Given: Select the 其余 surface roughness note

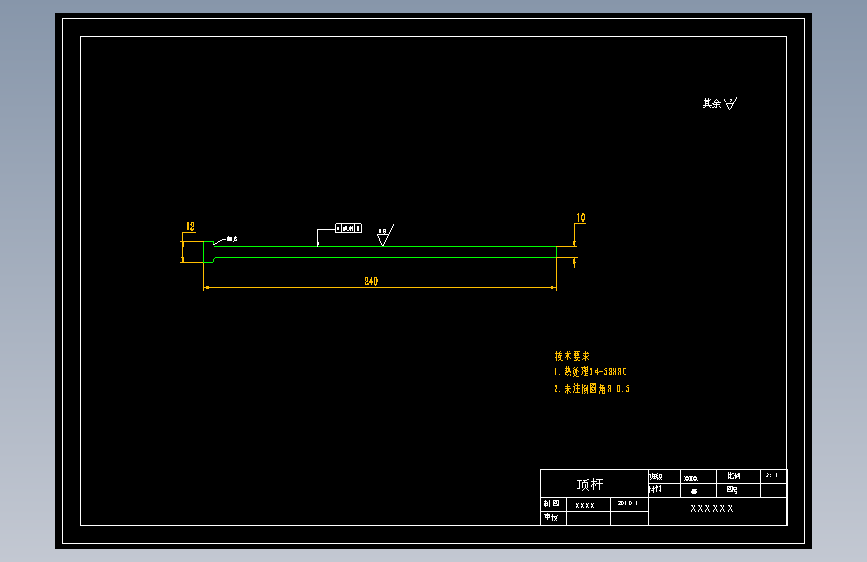Looking at the screenshot, I should pos(720,103).
